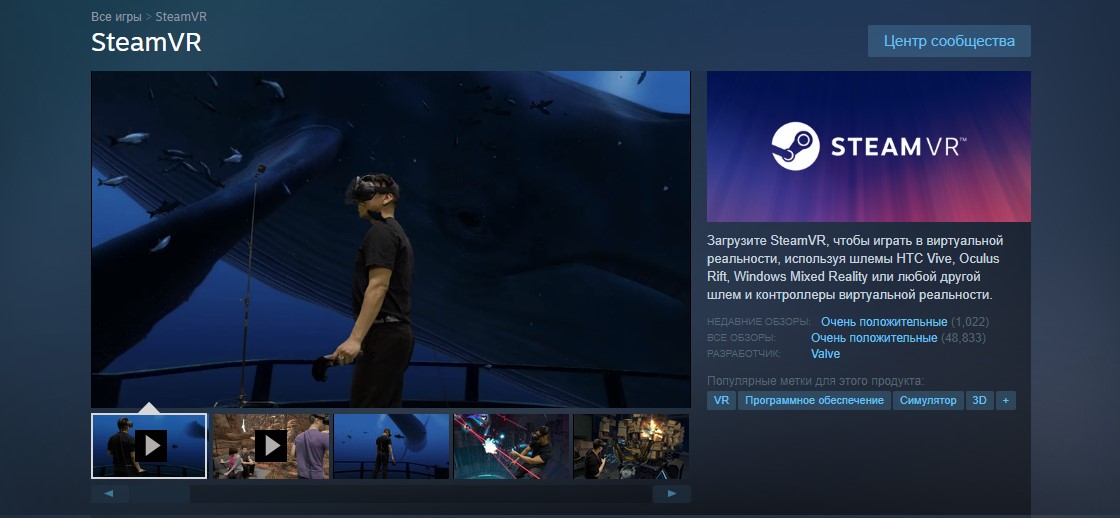Click the SteamVR breadcrumb link

tap(181, 16)
